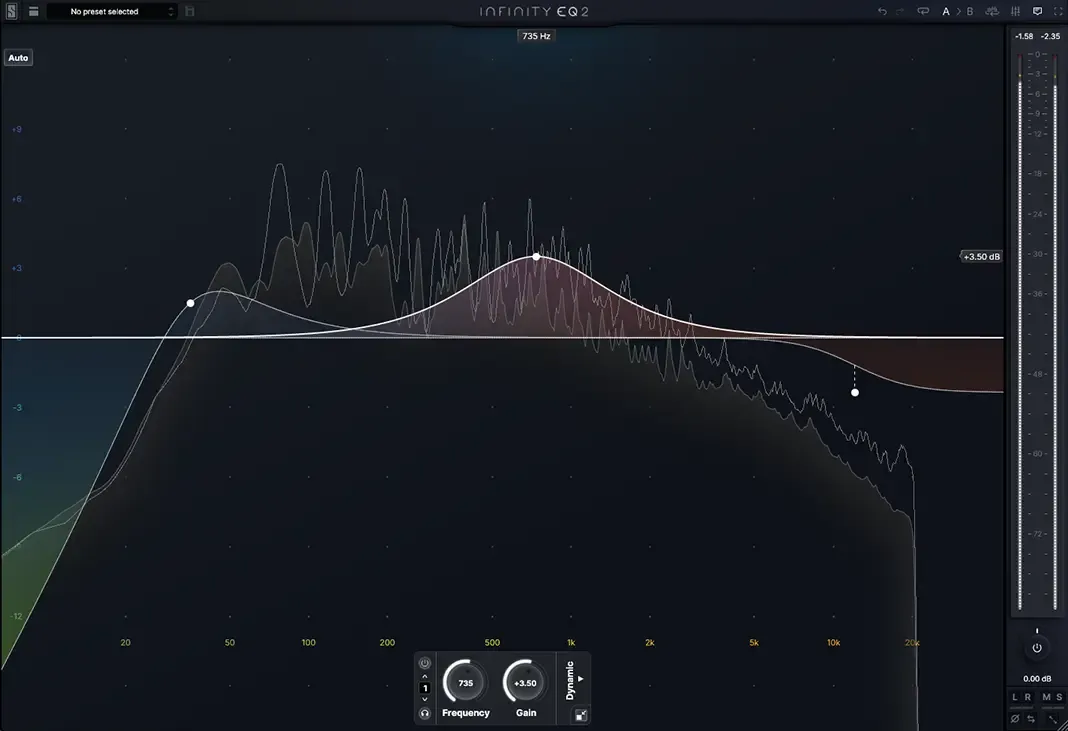
Task: Click the +3.50 dB gain readout label
Action: point(981,257)
